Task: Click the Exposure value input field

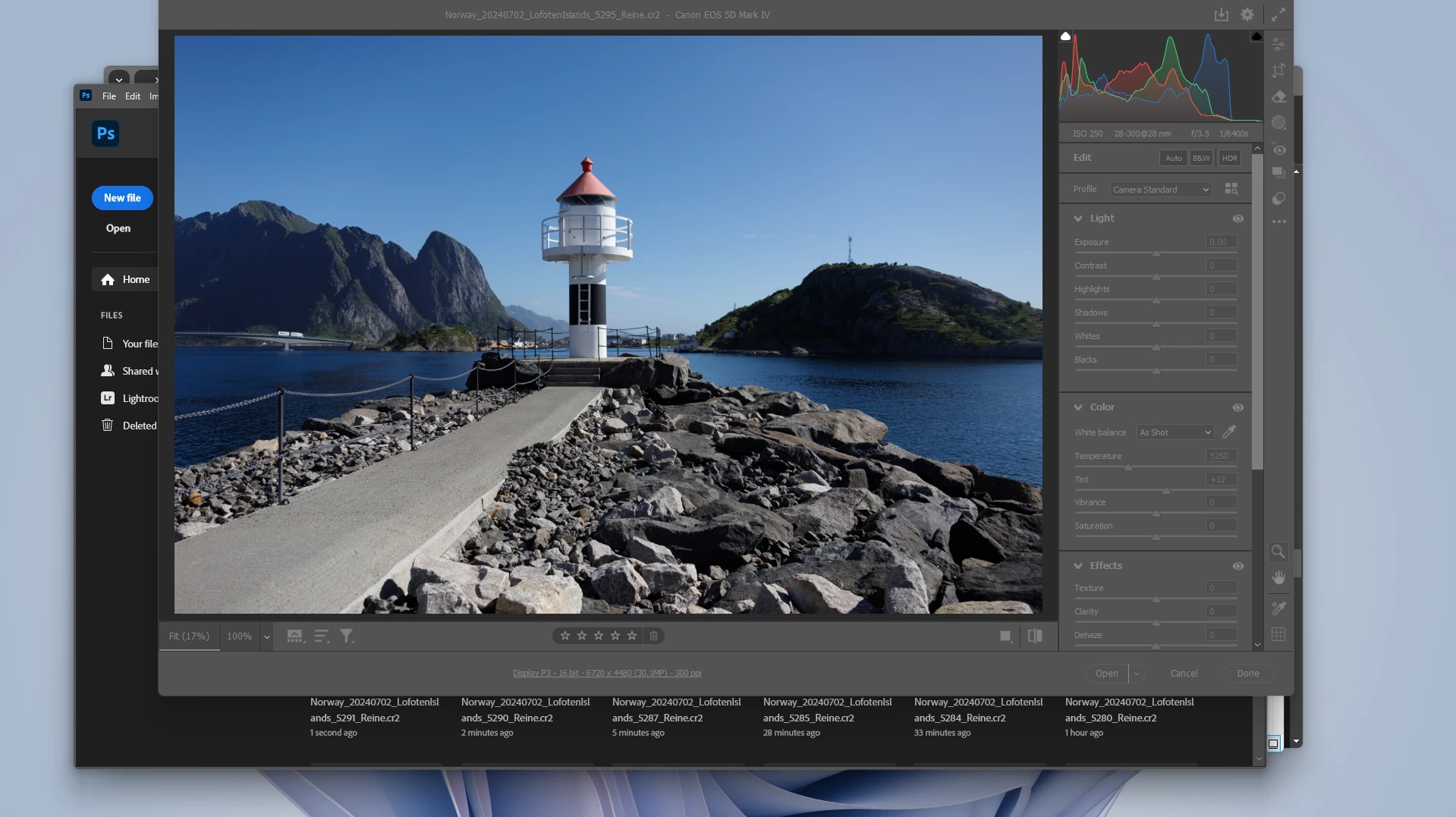Action: (1222, 242)
